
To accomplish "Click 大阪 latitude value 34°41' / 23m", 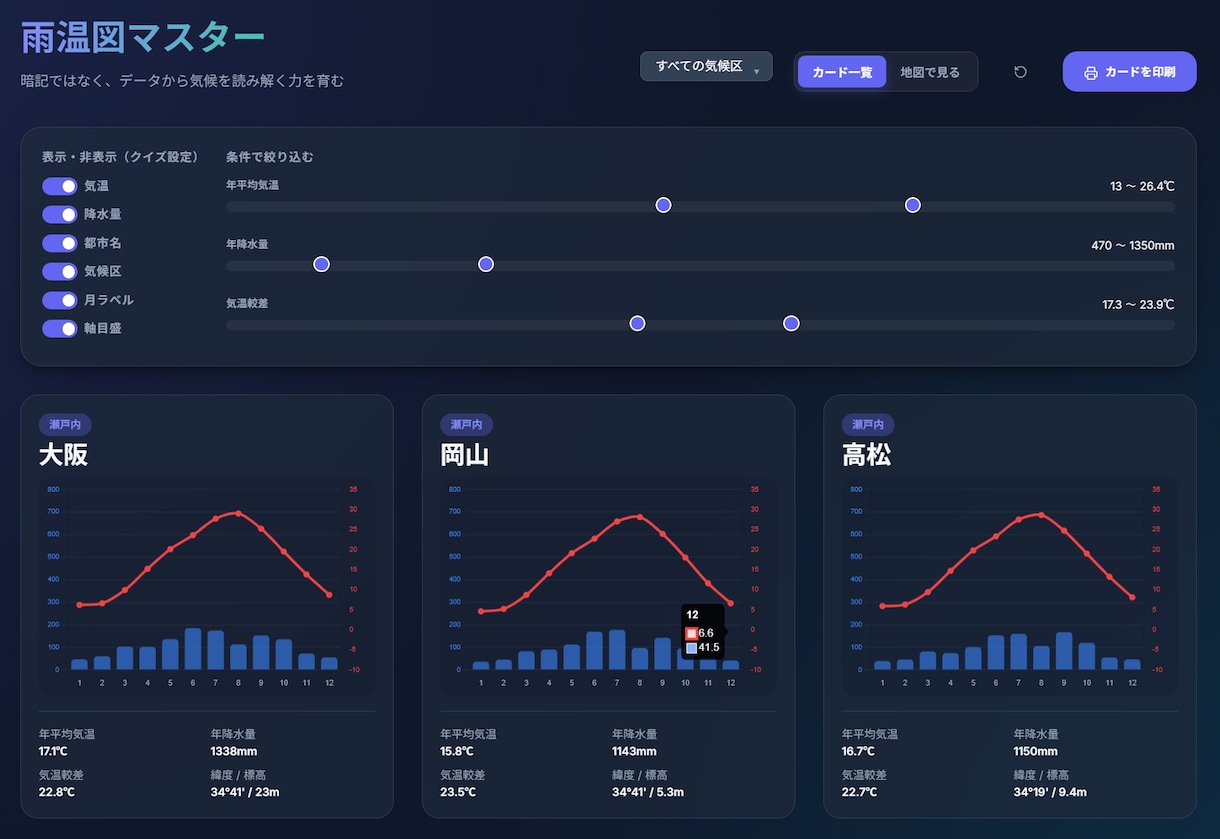I will click(x=245, y=792).
